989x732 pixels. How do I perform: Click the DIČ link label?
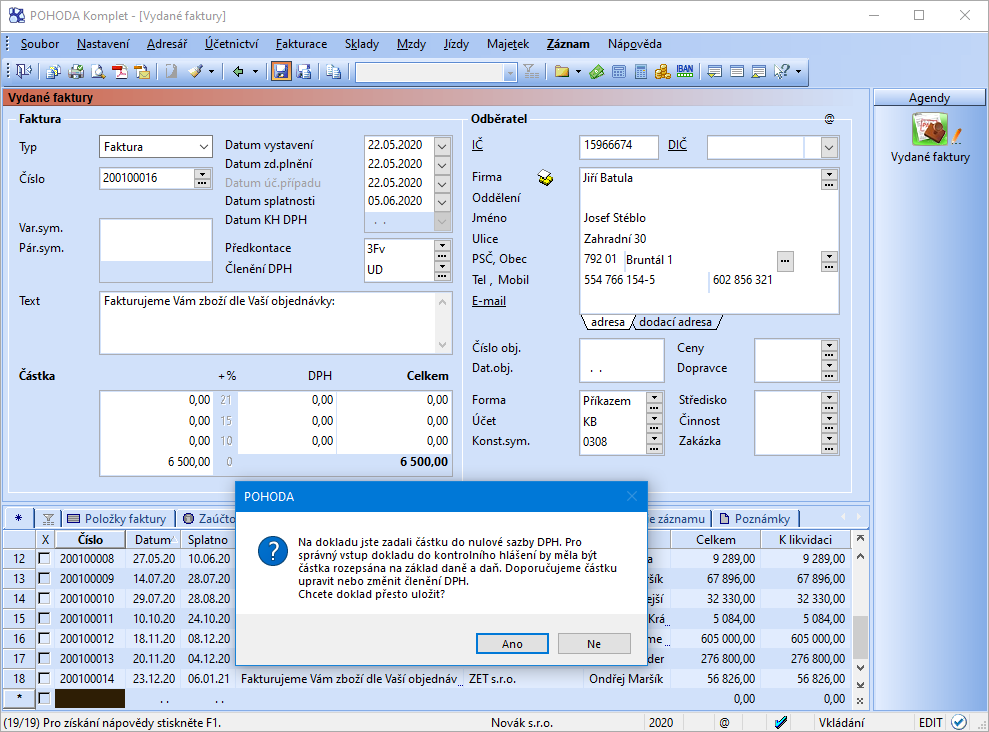tap(677, 145)
